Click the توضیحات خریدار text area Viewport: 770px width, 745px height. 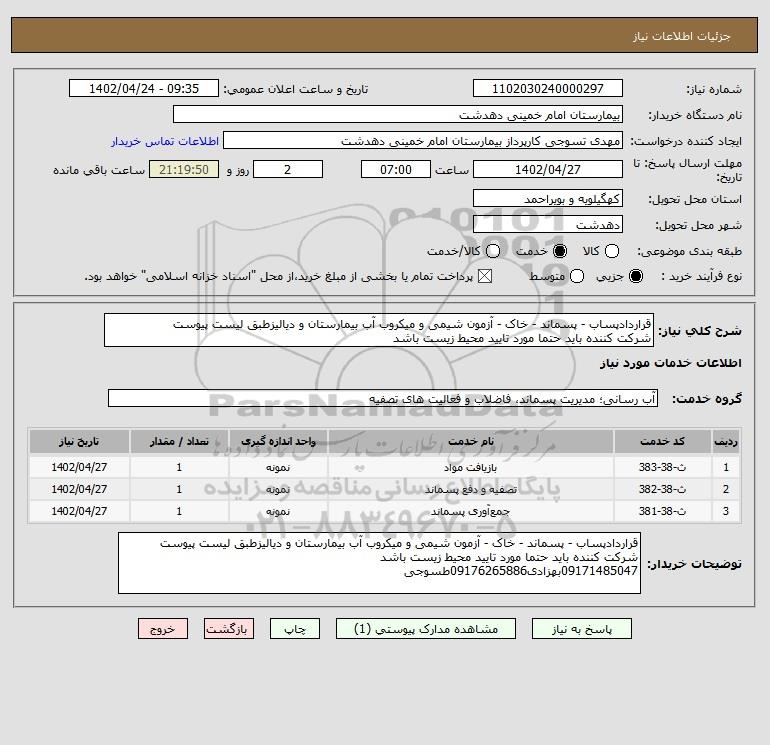click(x=380, y=563)
